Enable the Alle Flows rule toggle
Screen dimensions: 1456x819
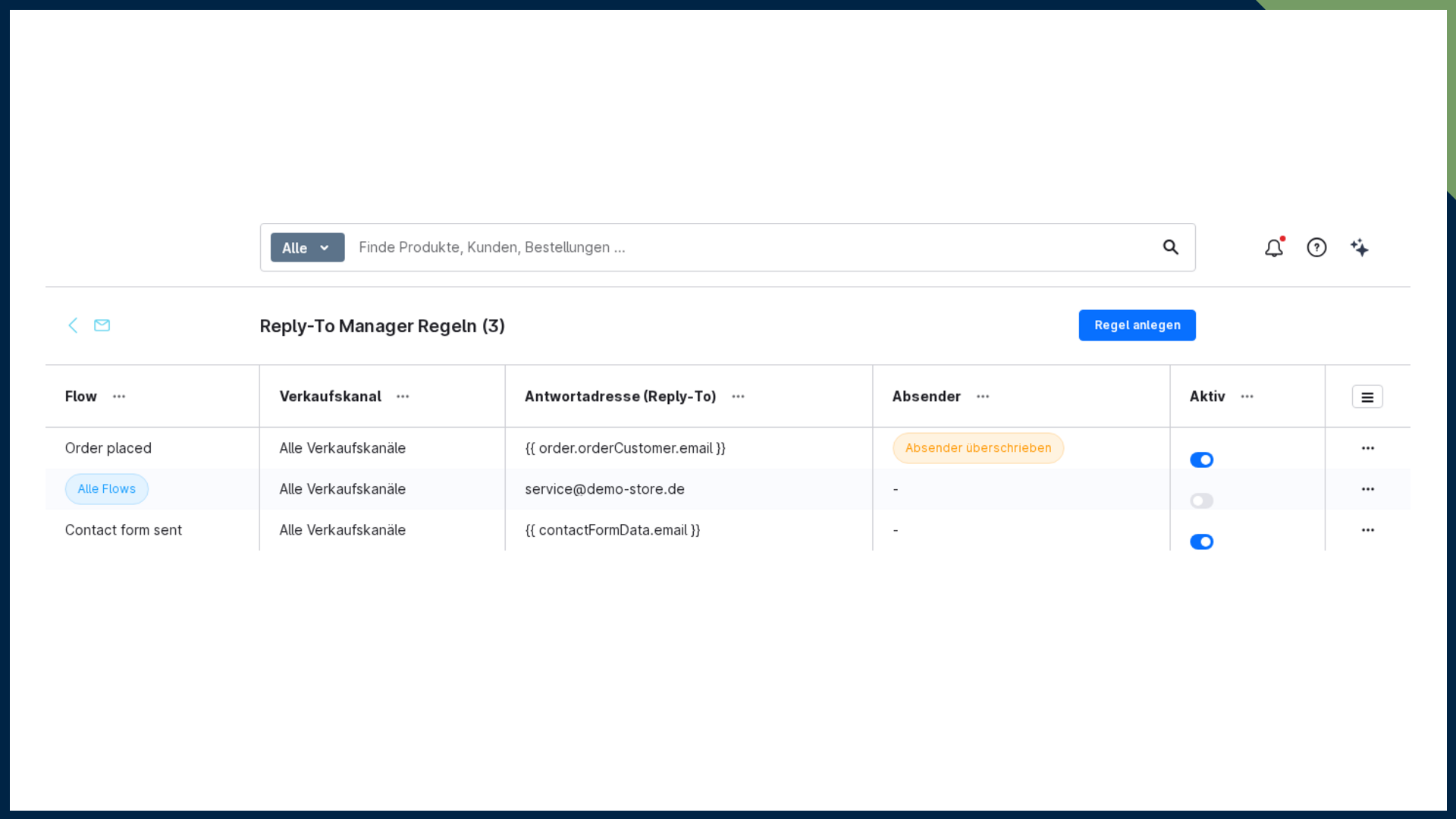pyautogui.click(x=1202, y=500)
